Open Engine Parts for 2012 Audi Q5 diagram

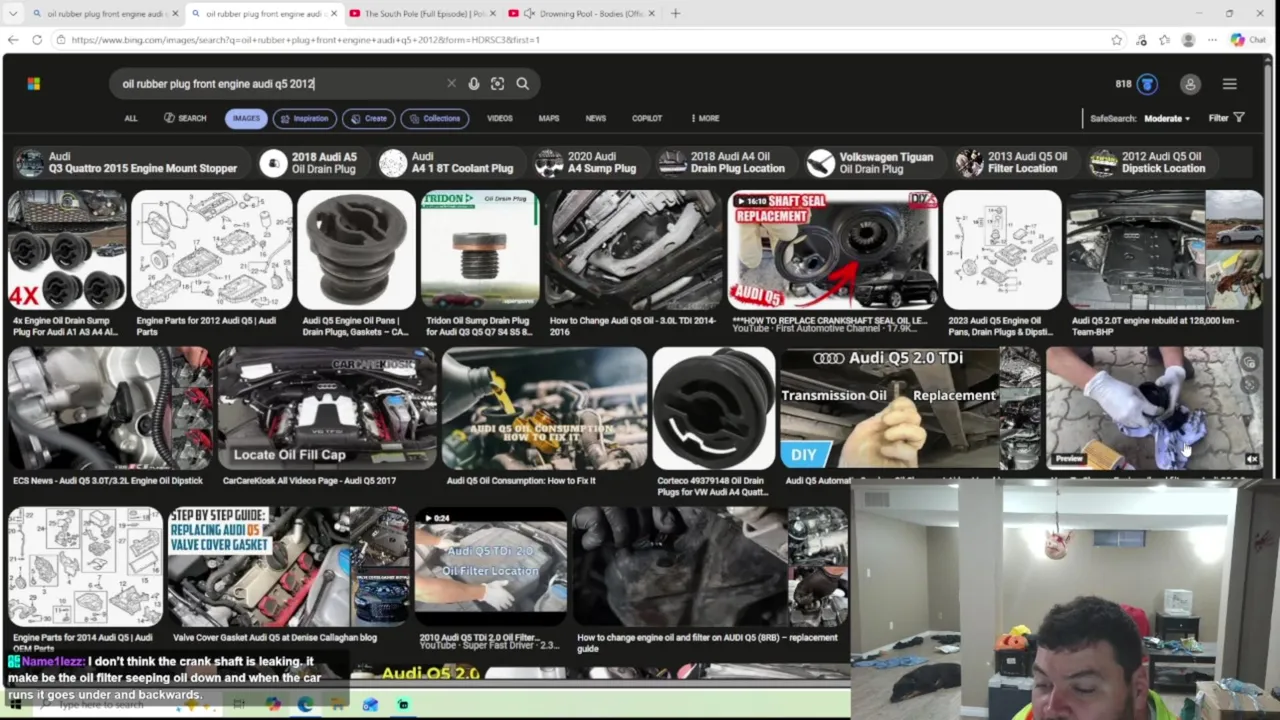[212, 250]
